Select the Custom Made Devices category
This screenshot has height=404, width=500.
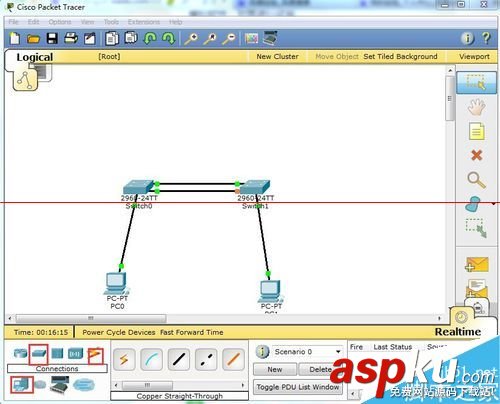click(60, 384)
